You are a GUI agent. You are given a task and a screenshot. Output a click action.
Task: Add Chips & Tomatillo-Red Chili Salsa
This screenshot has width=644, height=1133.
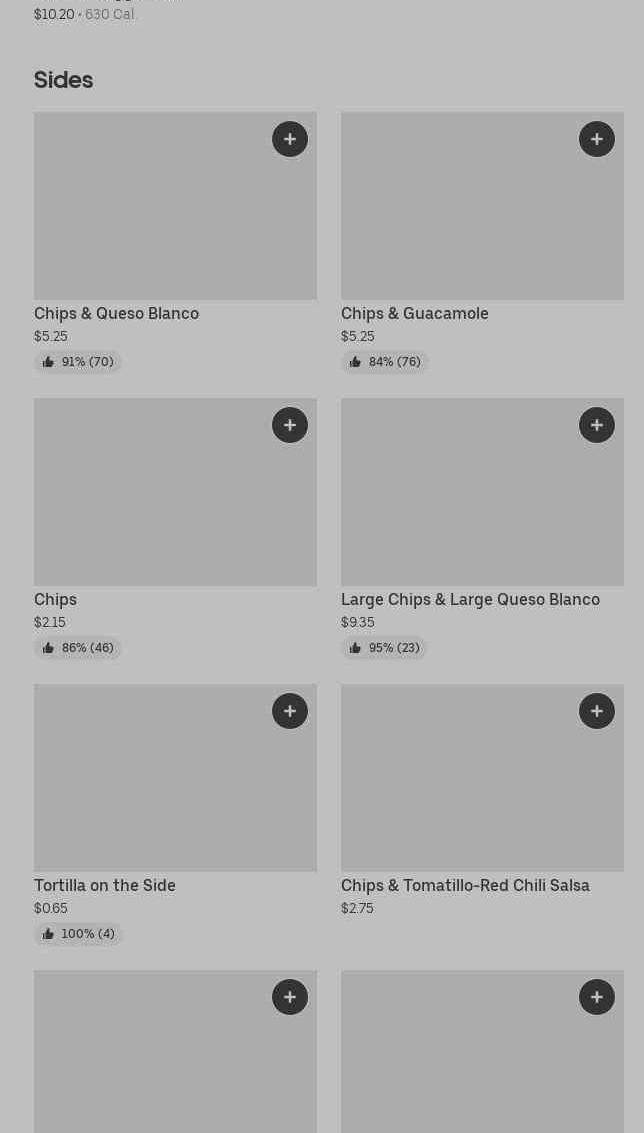(597, 711)
